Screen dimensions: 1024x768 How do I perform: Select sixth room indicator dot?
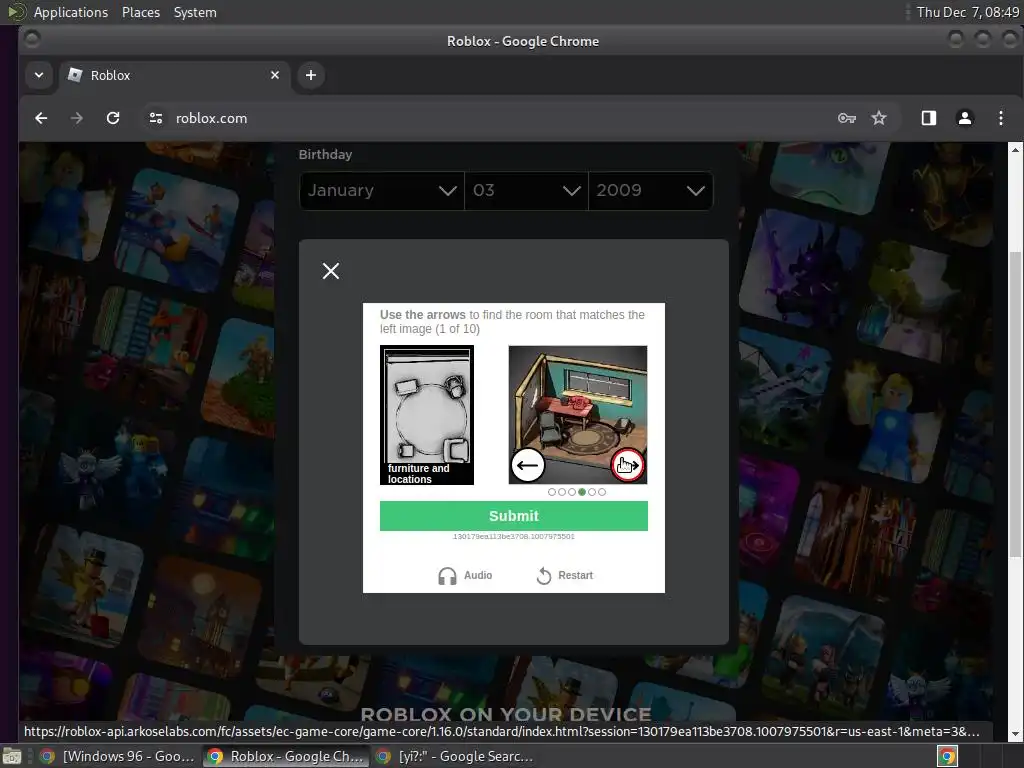point(602,492)
